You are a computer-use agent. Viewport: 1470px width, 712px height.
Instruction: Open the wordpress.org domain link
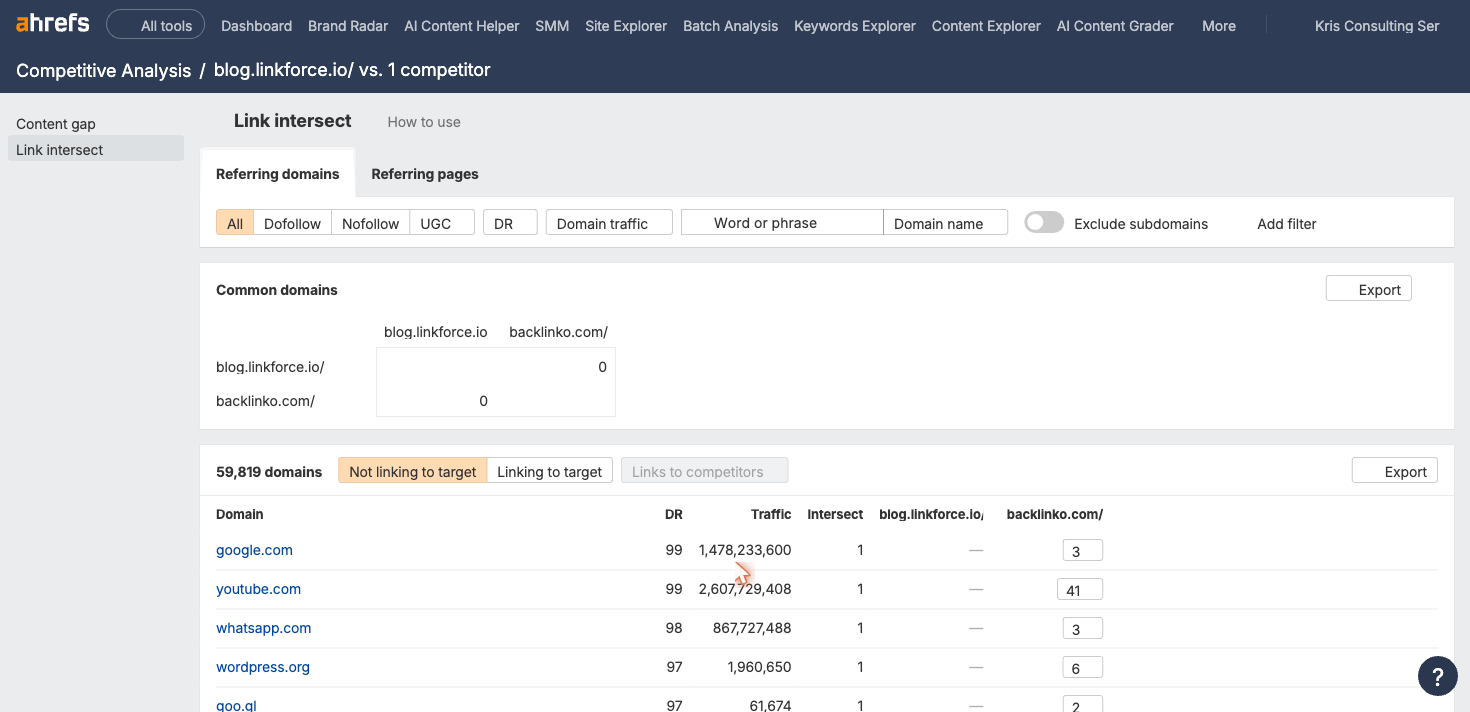point(263,667)
